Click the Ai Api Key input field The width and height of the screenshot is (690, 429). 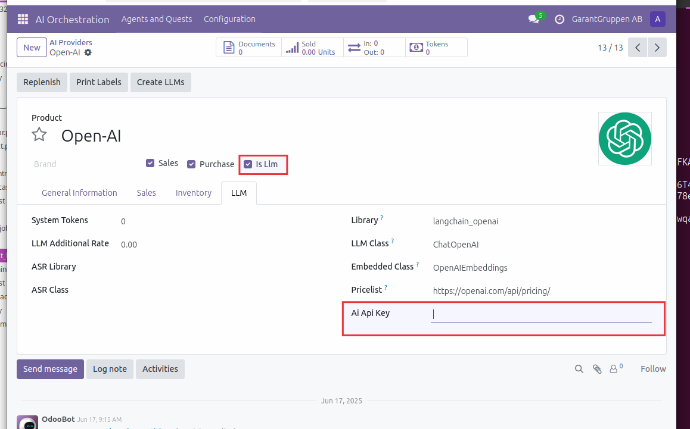pos(541,314)
